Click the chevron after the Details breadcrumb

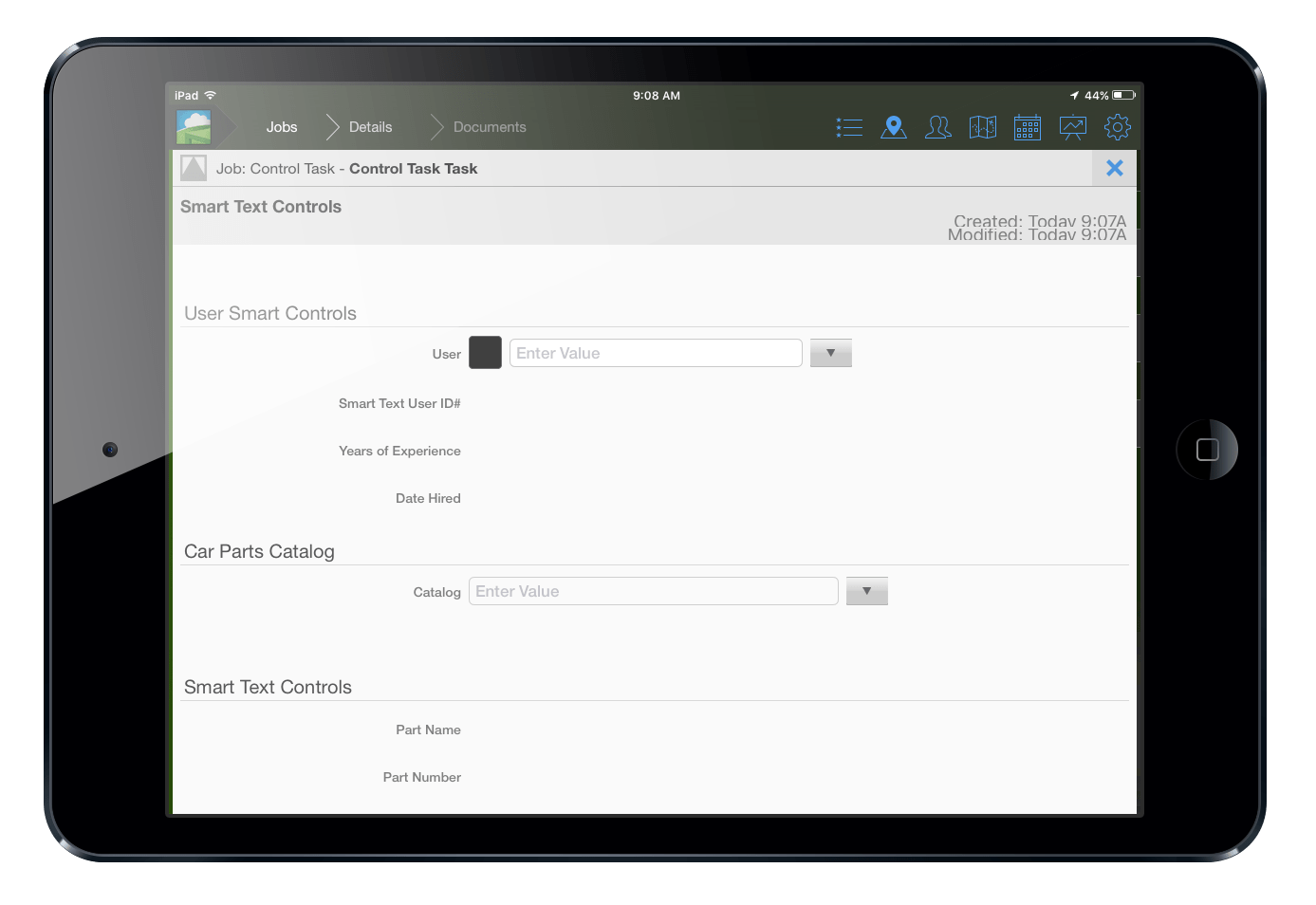click(x=436, y=126)
